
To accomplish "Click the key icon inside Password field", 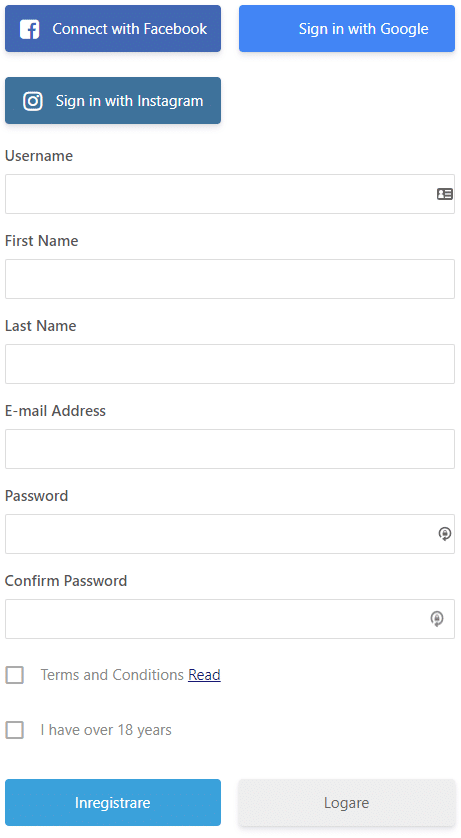I will [444, 533].
